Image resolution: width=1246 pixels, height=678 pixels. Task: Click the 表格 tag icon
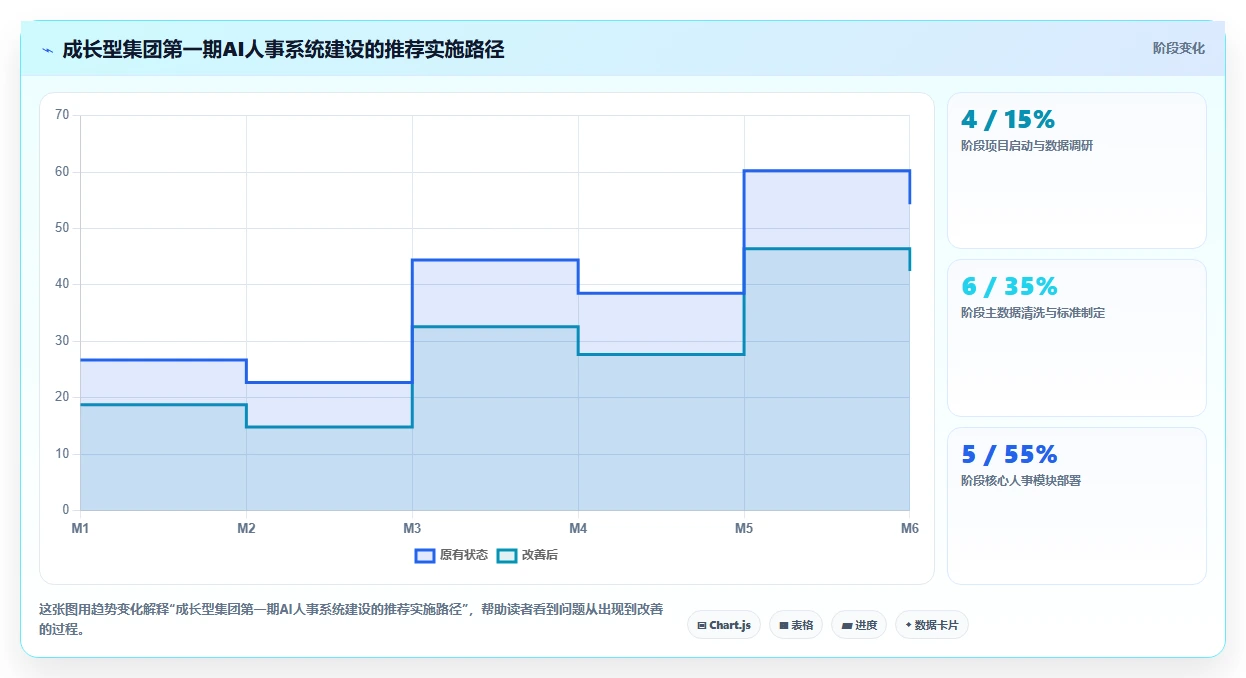(784, 626)
